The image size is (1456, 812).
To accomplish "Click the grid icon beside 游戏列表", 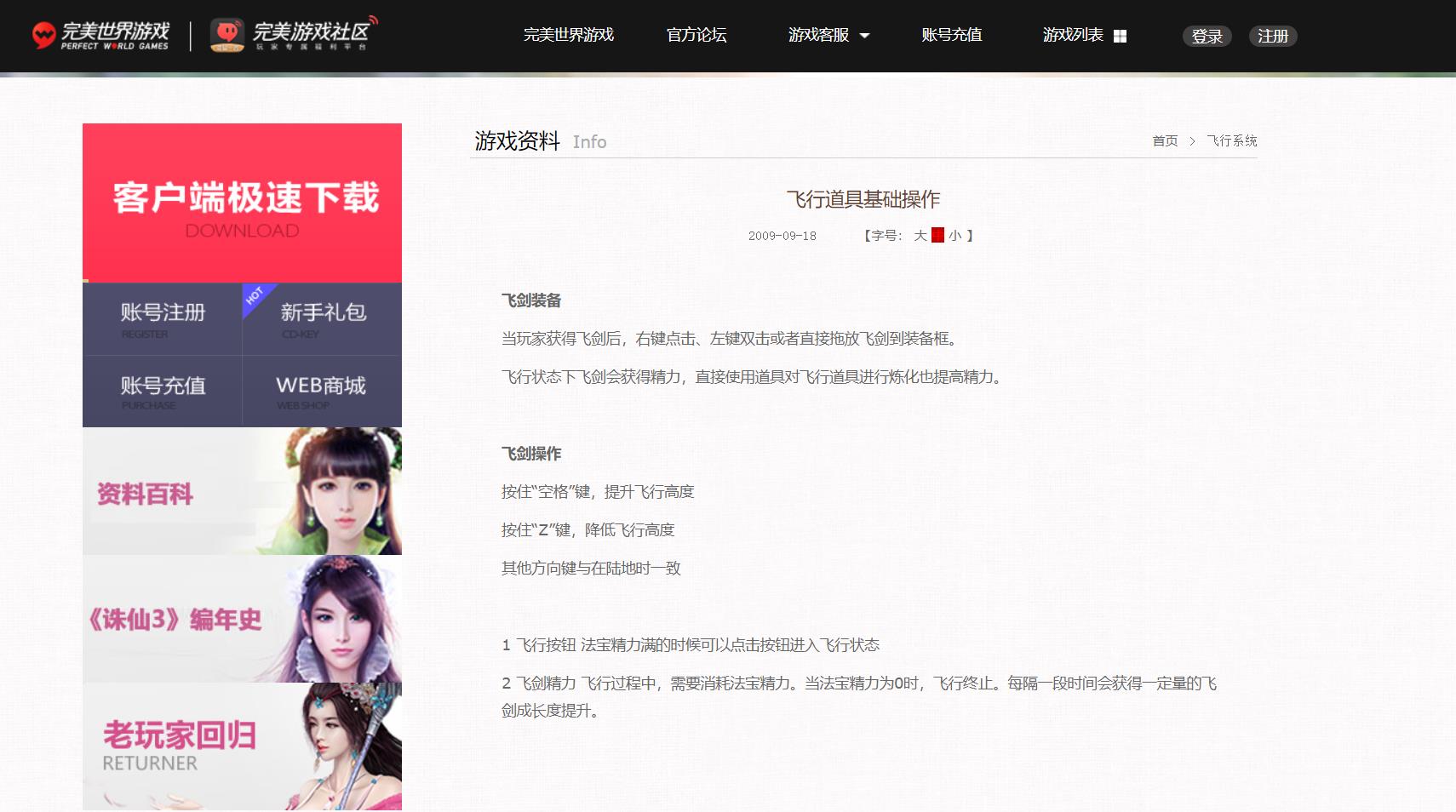I will (x=1120, y=36).
